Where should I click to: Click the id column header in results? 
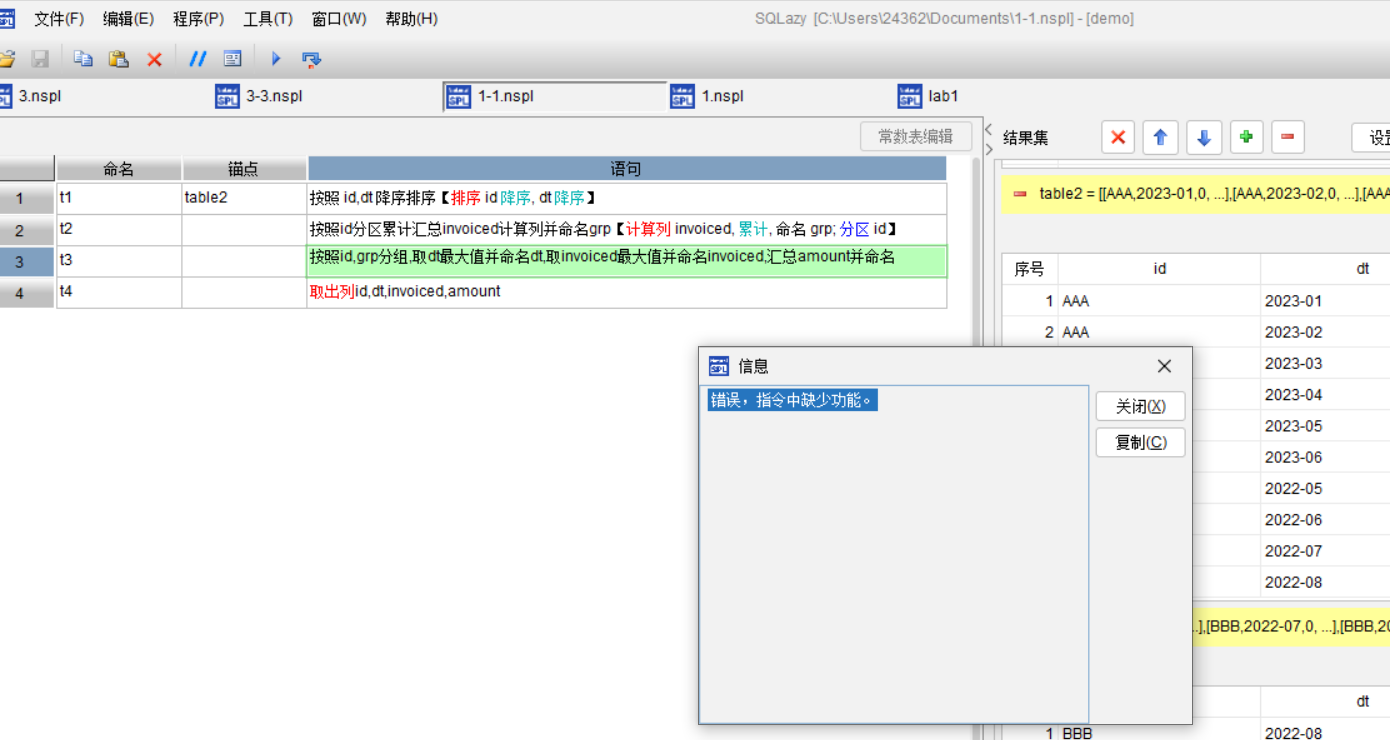pyautogui.click(x=1159, y=269)
